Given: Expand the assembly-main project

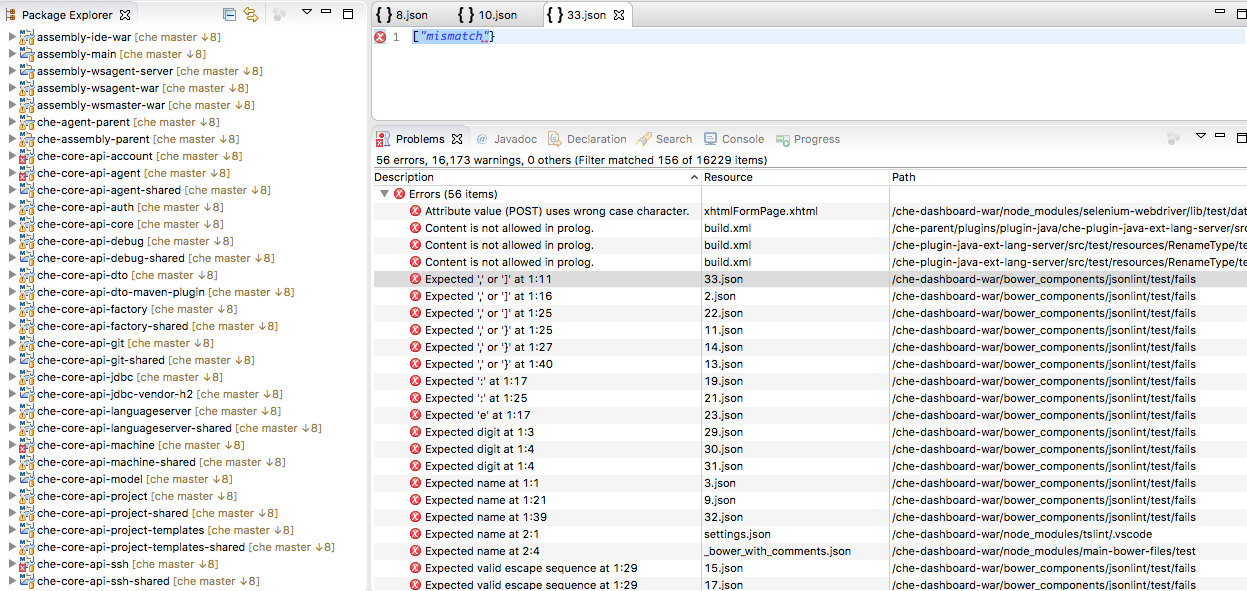Looking at the screenshot, I should point(12,54).
